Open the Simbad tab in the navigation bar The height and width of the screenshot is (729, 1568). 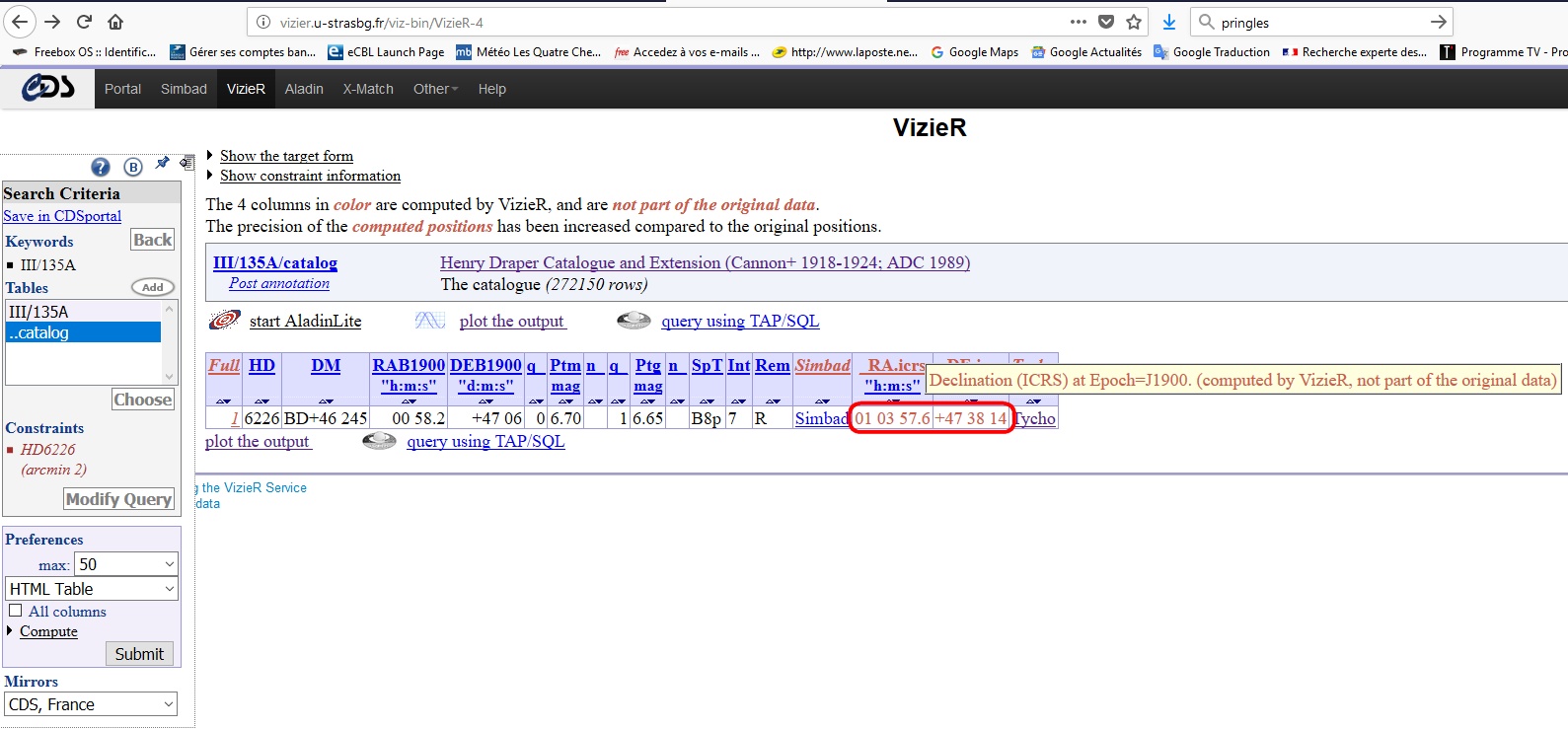coord(184,89)
